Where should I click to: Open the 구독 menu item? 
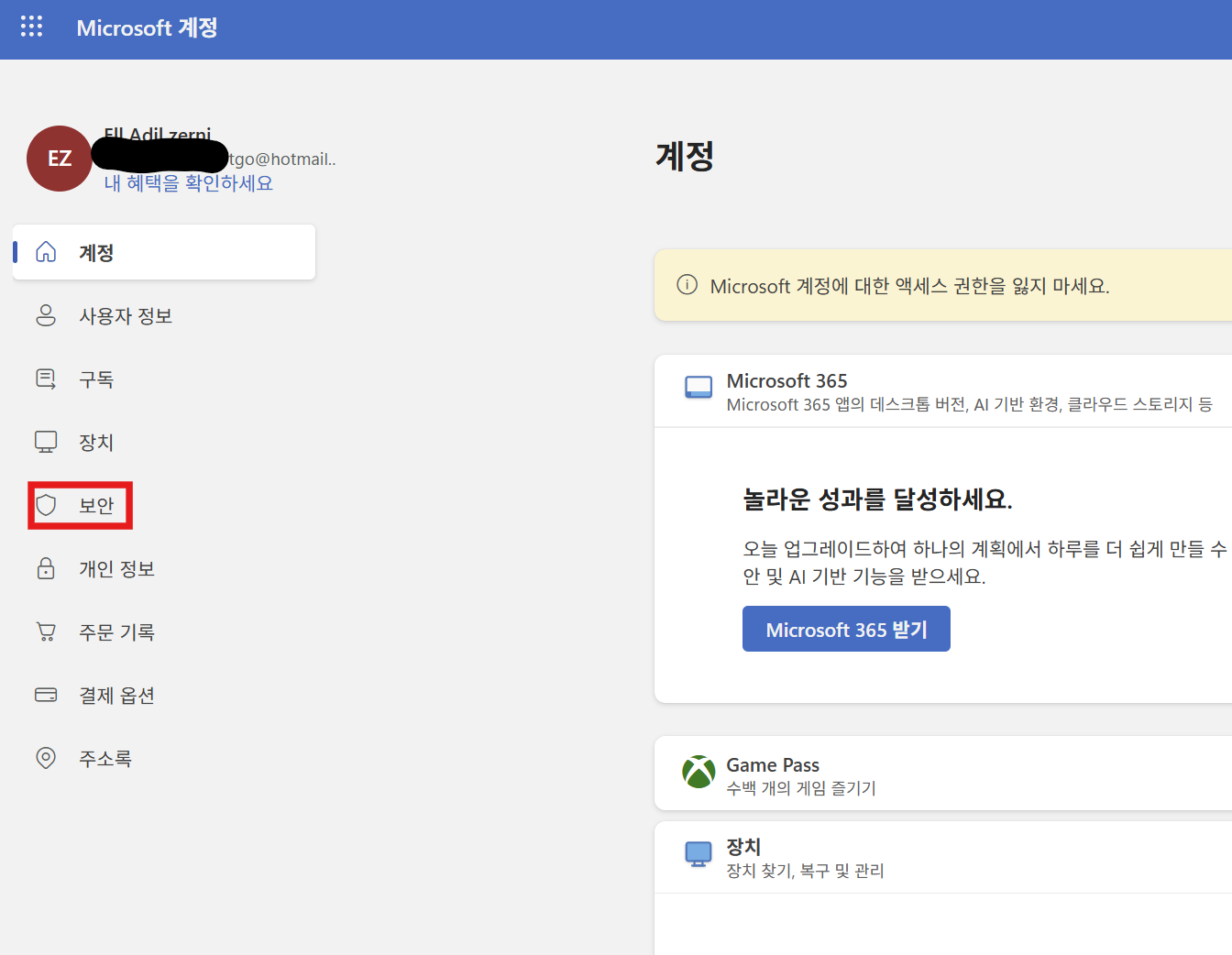click(x=96, y=379)
